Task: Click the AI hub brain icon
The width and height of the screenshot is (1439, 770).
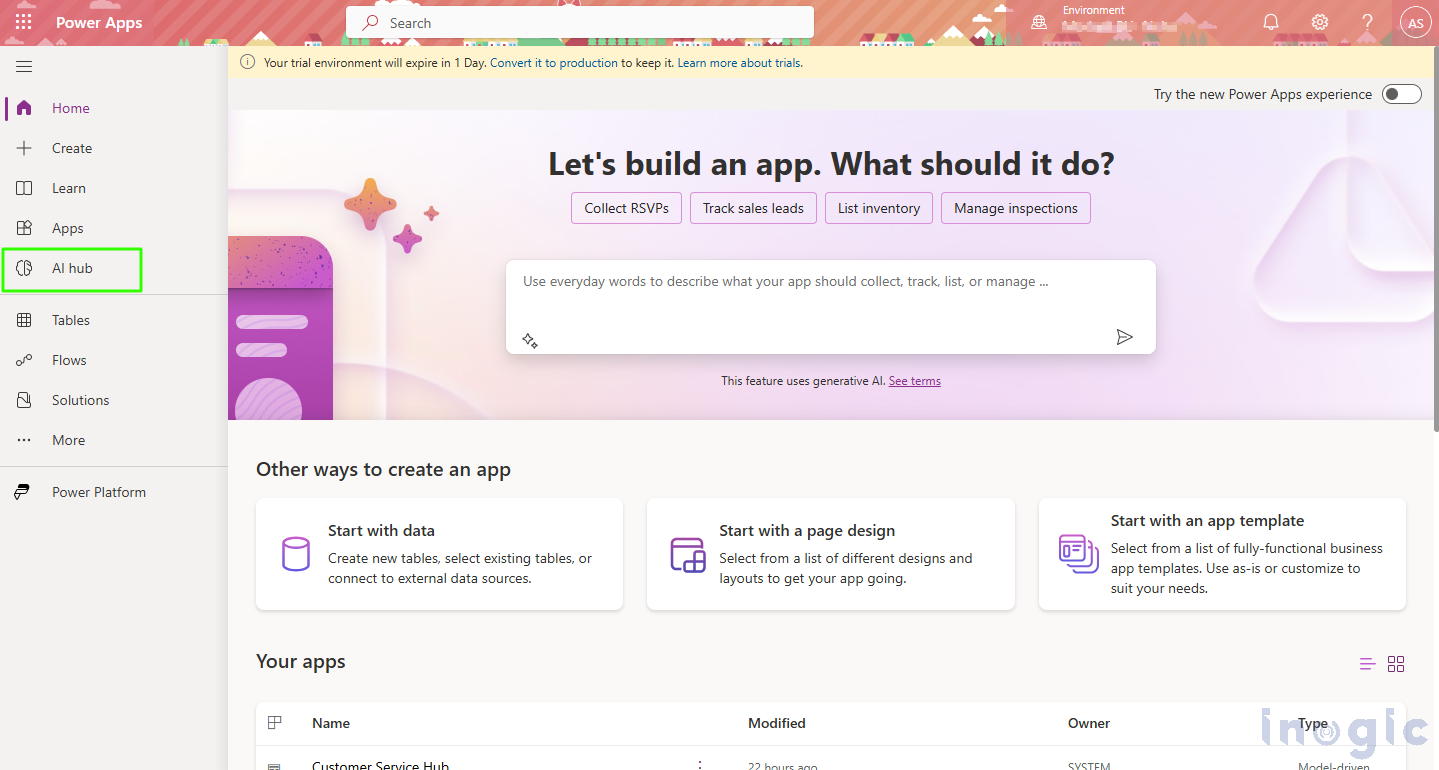Action: tap(24, 268)
